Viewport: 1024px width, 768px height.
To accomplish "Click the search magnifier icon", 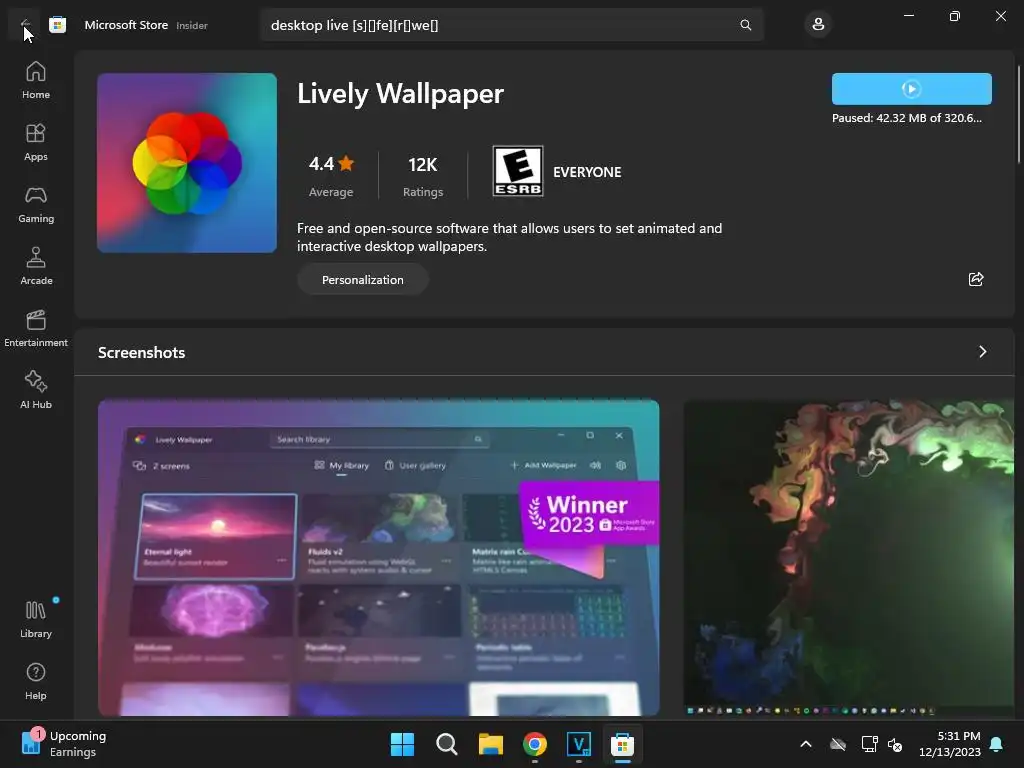I will click(x=745, y=25).
